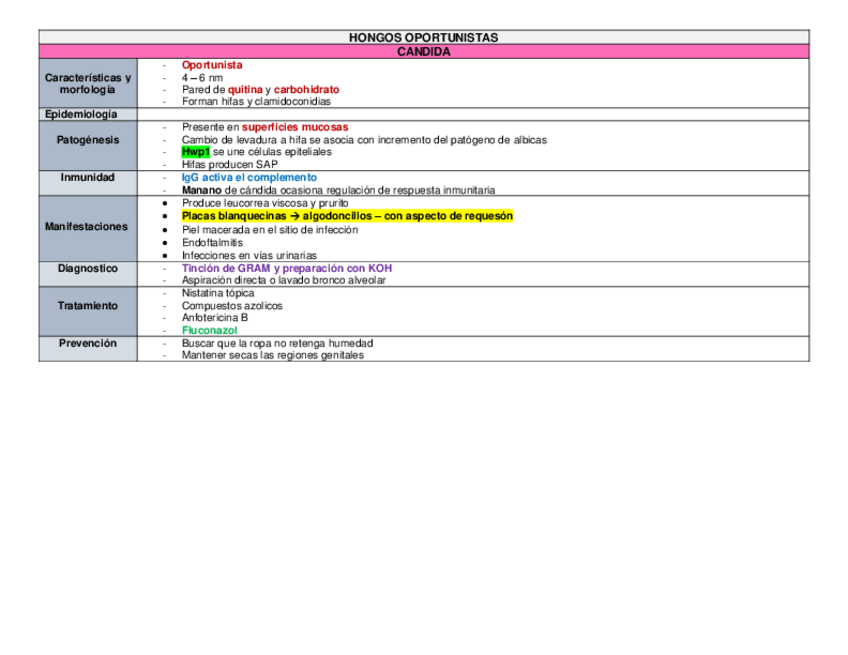Select the HONGOS OPORTUNISTAS title
Viewport: 848px width, 655px height.
click(423, 37)
